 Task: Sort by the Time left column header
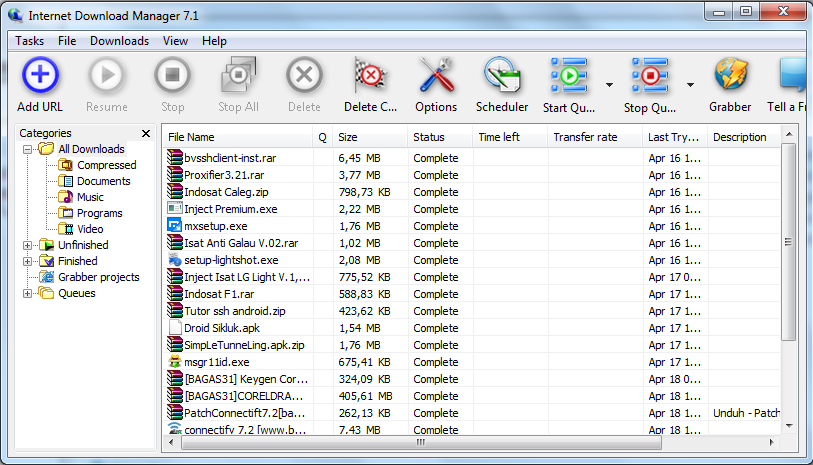click(x=510, y=137)
